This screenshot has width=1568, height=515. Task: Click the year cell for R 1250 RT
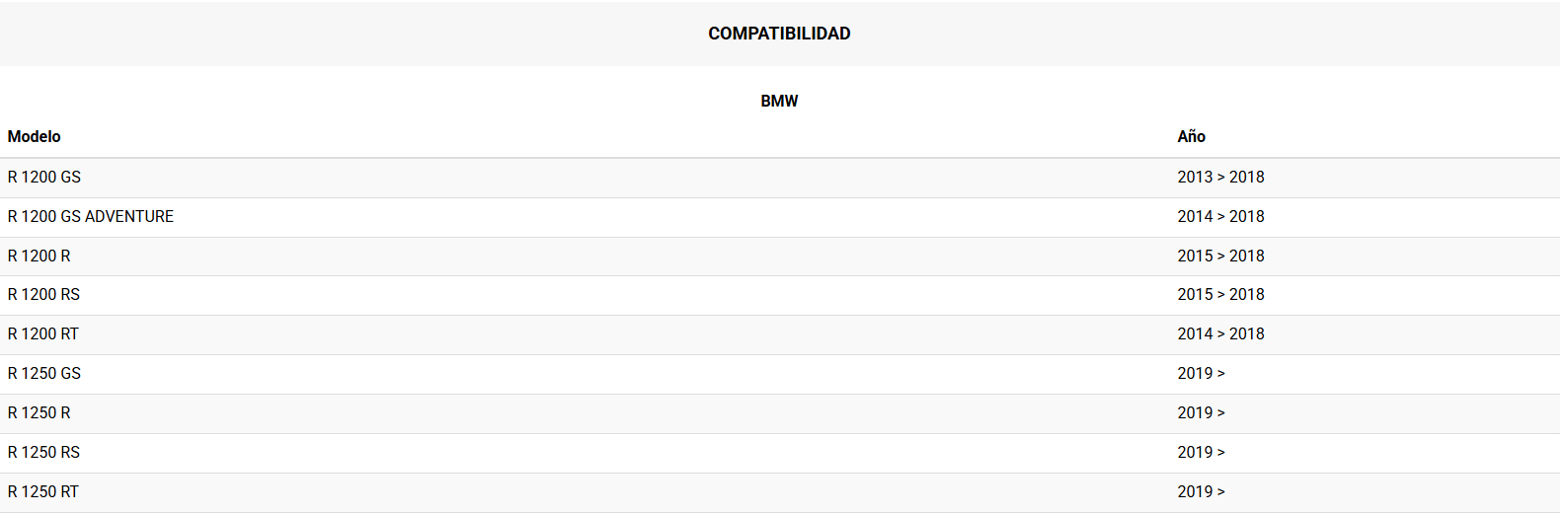(x=1201, y=491)
